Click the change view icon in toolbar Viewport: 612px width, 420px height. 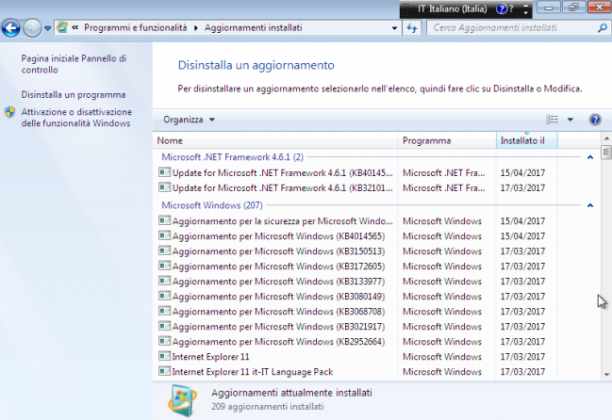tap(552, 119)
